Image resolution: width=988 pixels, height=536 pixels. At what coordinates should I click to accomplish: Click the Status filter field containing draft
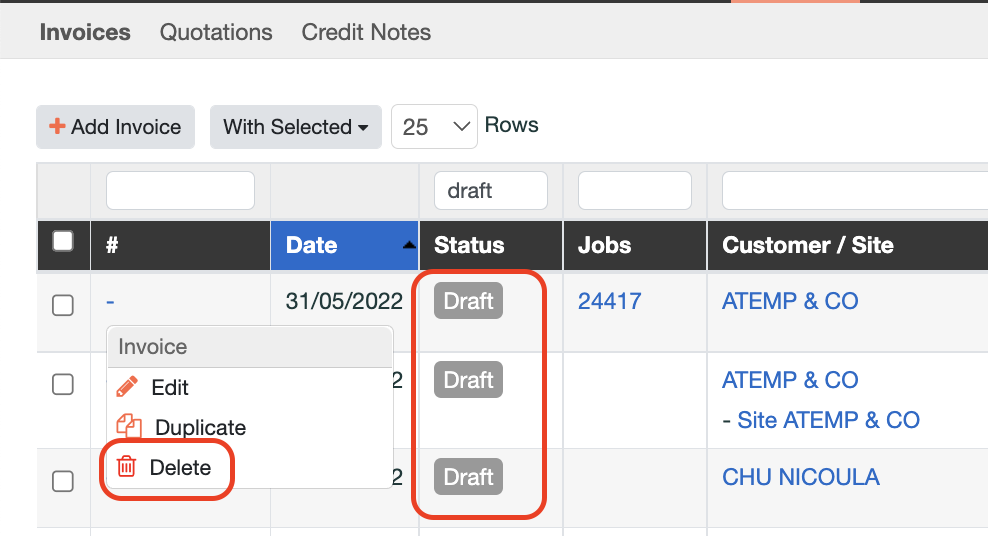pyautogui.click(x=490, y=190)
